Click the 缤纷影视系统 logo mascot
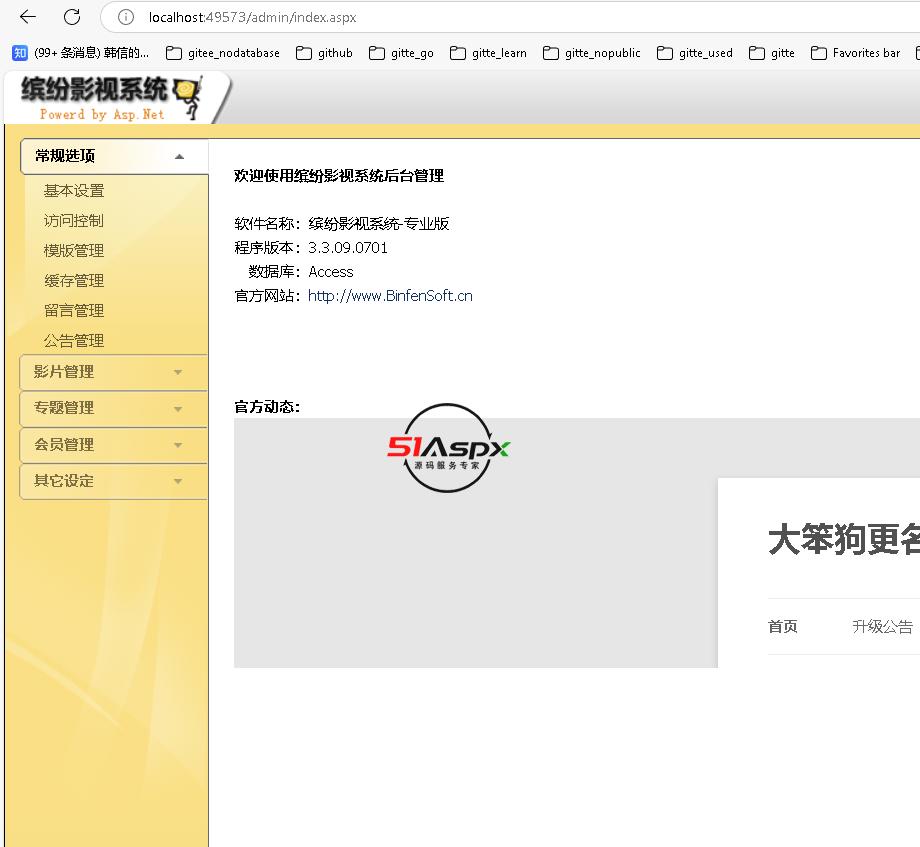Image resolution: width=920 pixels, height=847 pixels. [x=186, y=98]
